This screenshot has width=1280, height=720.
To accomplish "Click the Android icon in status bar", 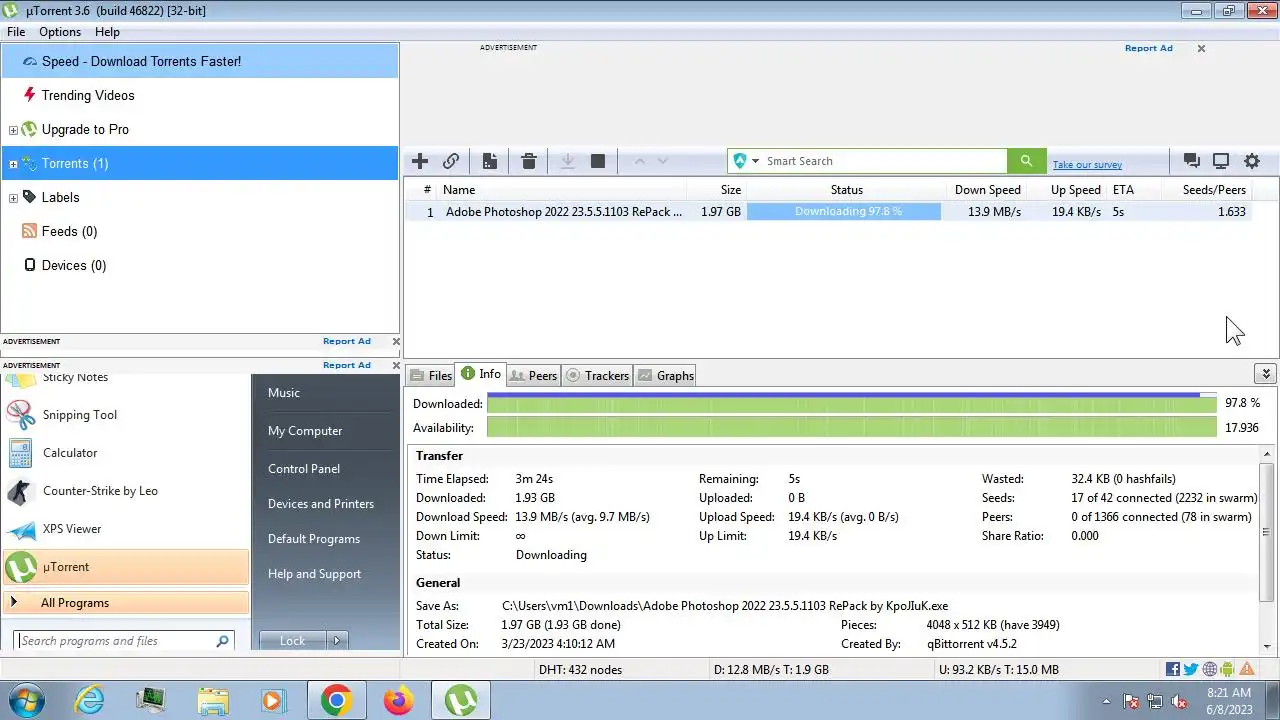I will tap(1228, 669).
